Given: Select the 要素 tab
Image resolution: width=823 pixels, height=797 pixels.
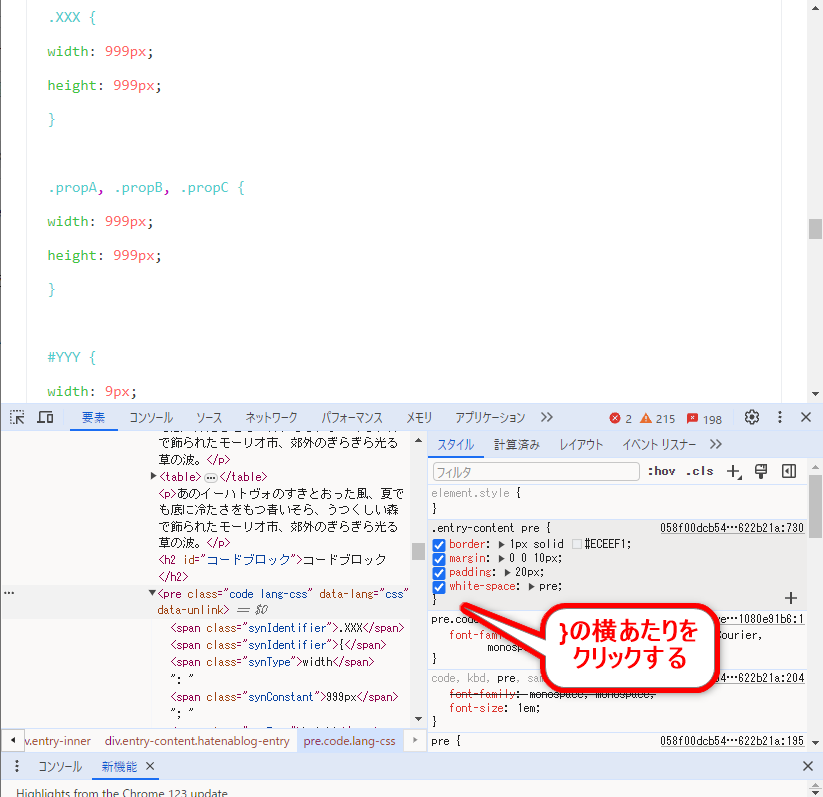Looking at the screenshot, I should 93,417.
